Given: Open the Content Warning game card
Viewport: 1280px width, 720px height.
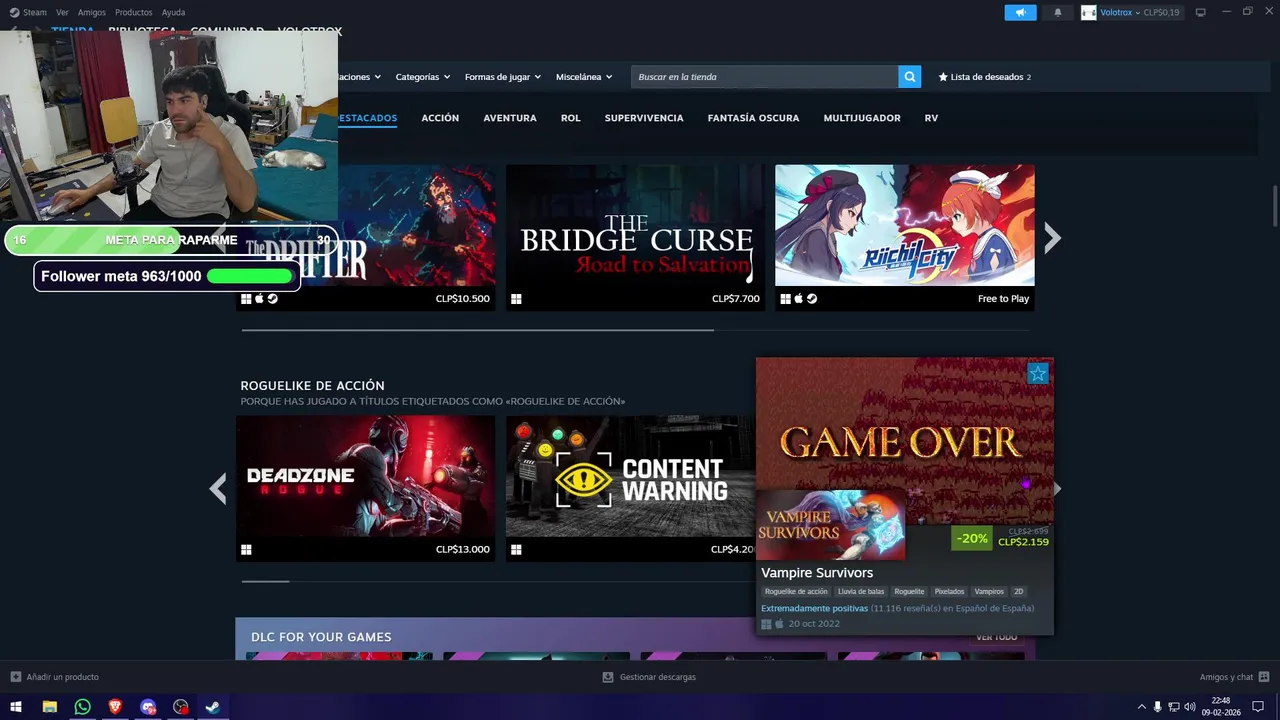Looking at the screenshot, I should click(630, 489).
